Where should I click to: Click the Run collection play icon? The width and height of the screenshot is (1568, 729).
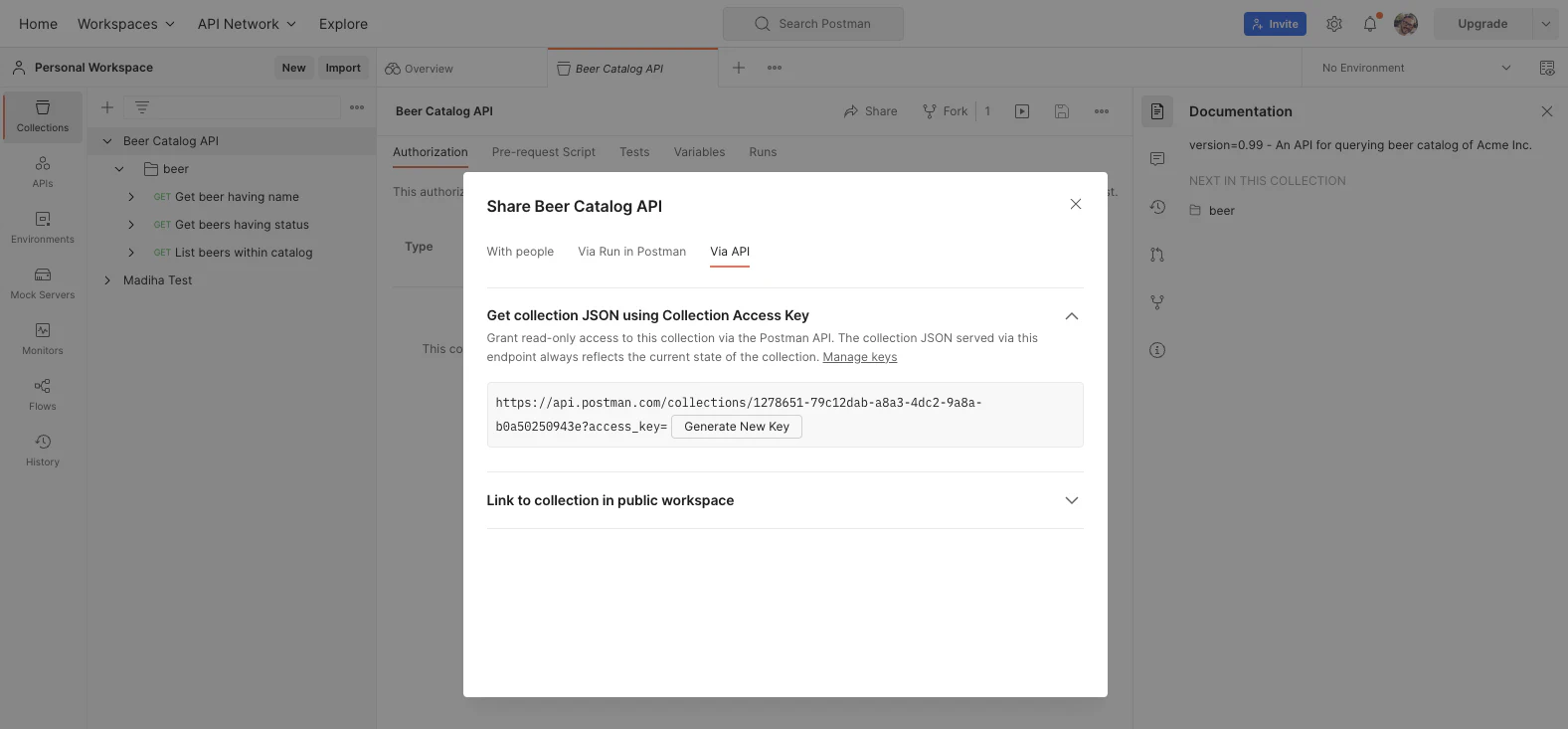pyautogui.click(x=1022, y=111)
